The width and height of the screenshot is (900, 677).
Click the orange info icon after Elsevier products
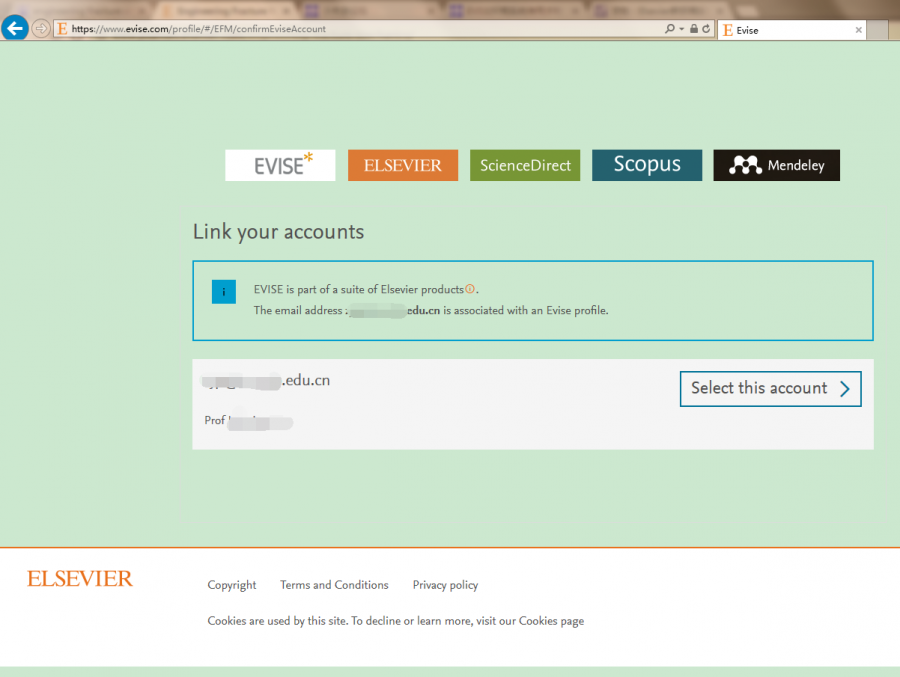coord(470,289)
